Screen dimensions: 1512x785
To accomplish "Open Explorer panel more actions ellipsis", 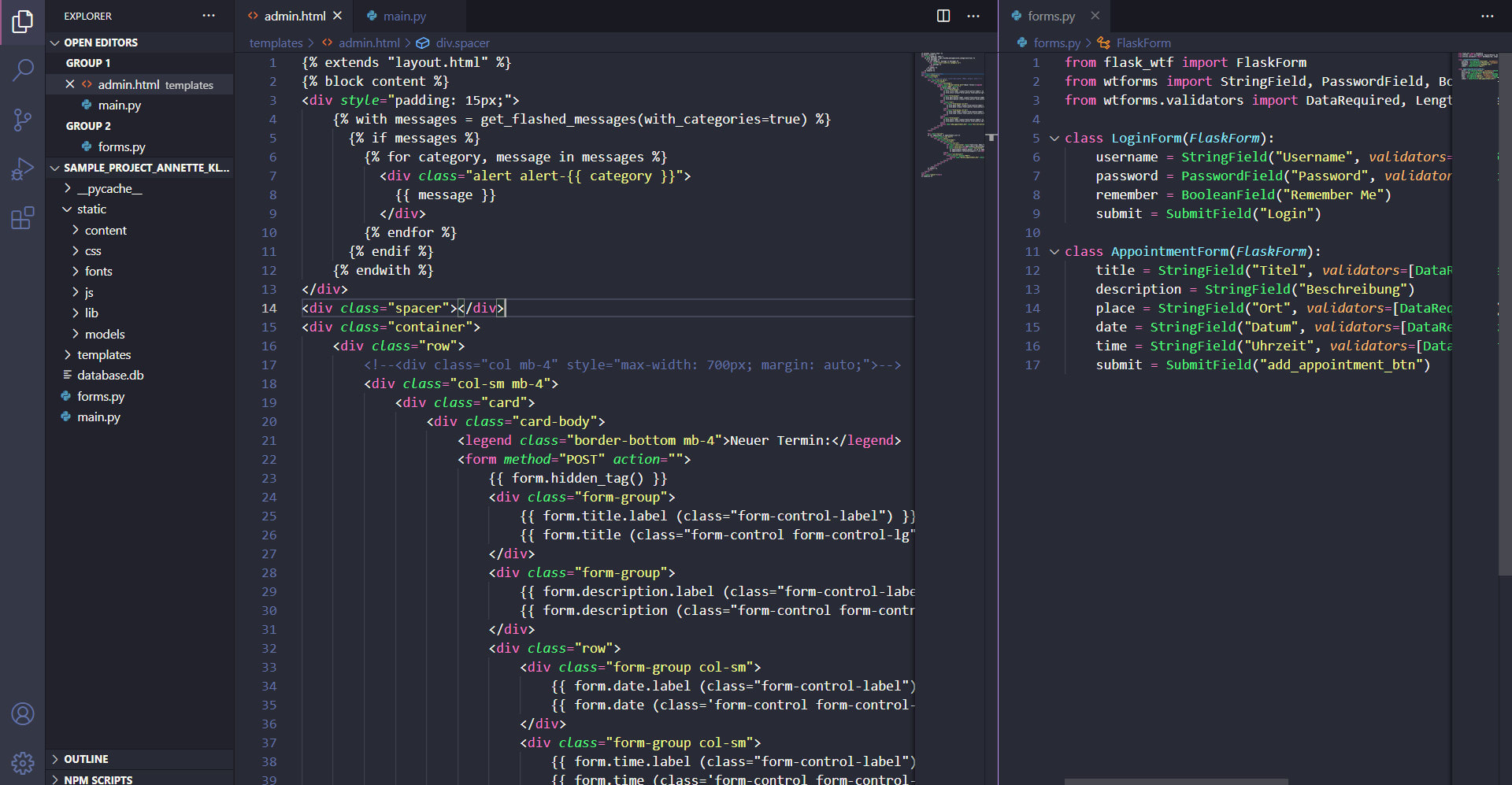I will tap(209, 16).
